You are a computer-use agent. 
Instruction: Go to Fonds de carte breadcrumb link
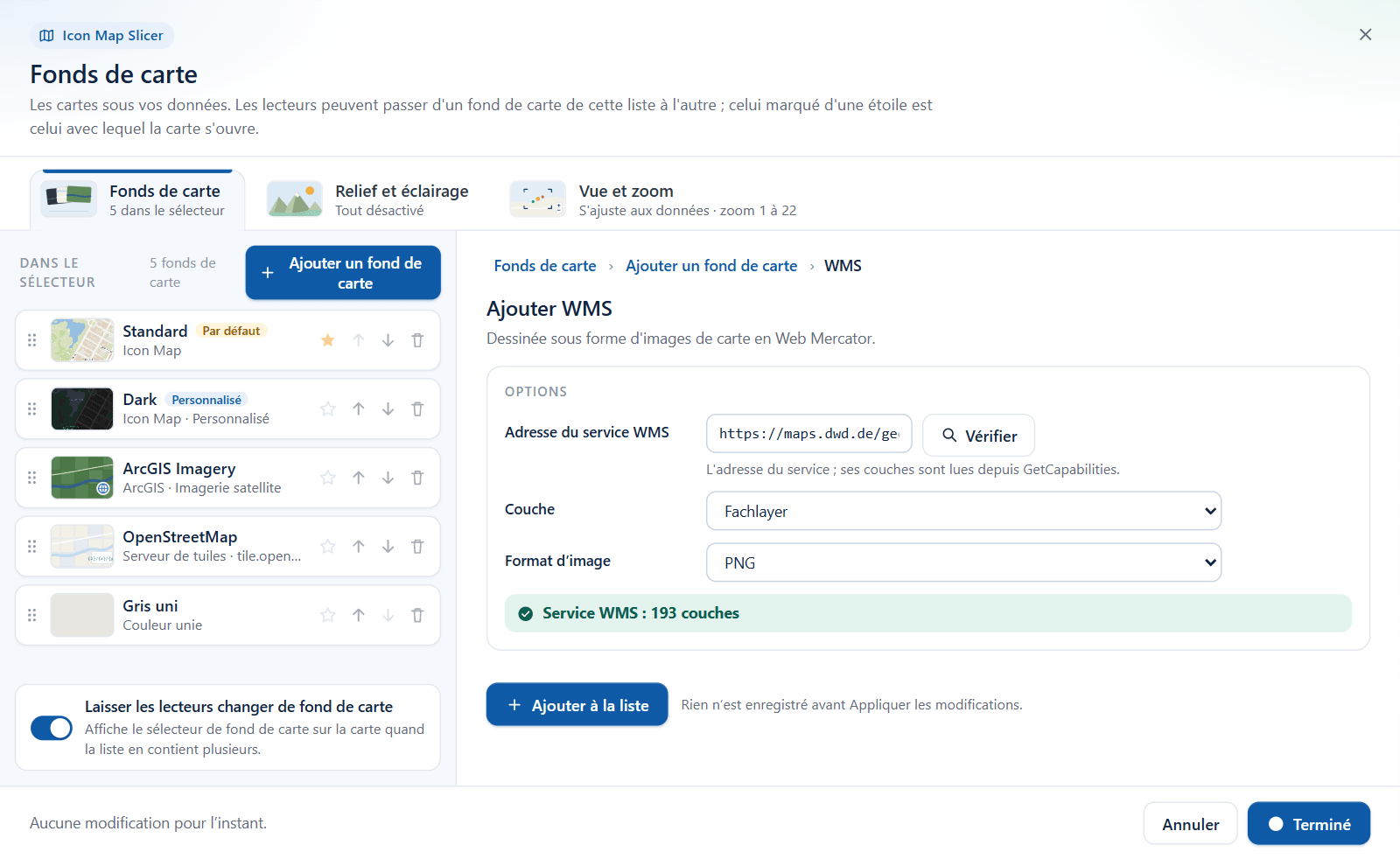coord(545,266)
